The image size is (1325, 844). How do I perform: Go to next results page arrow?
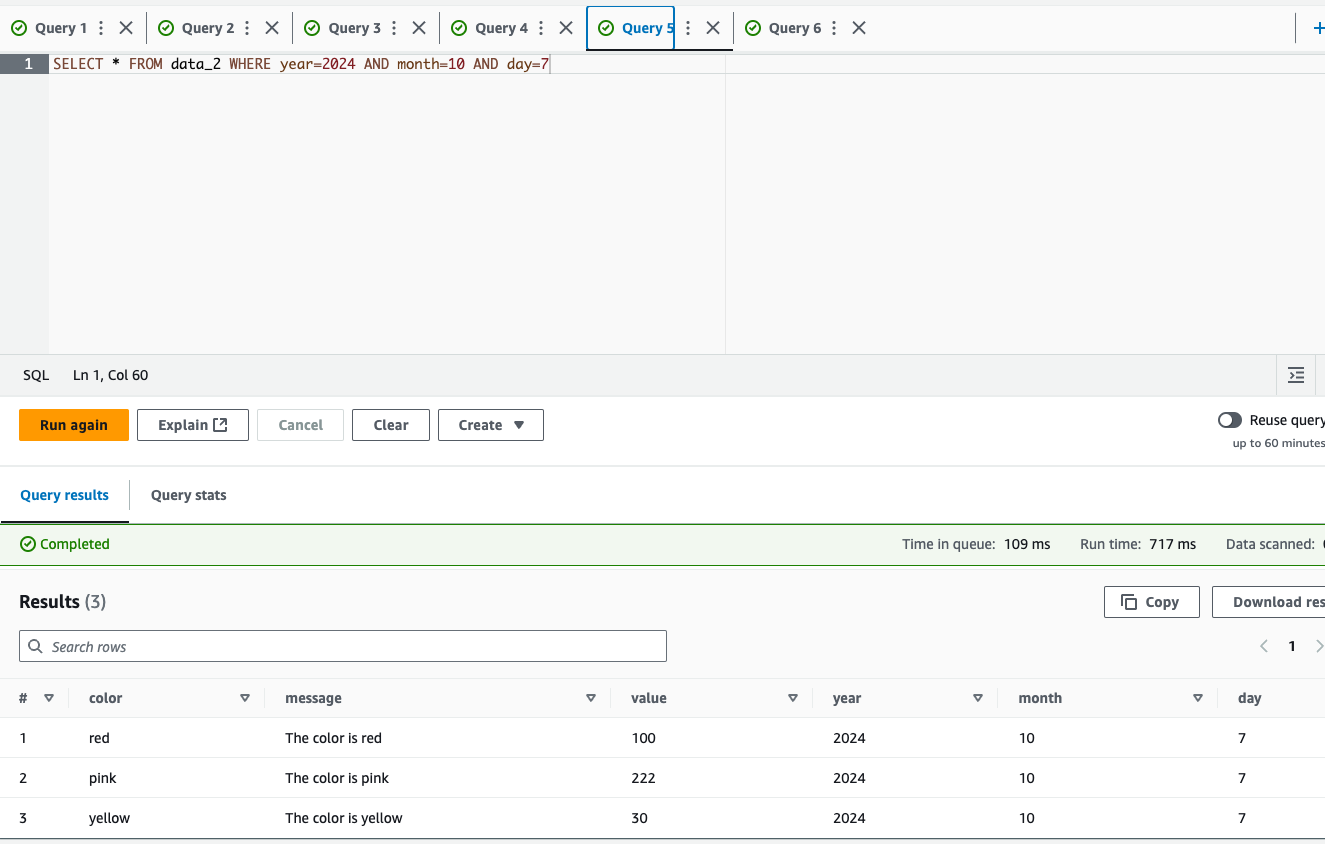(1319, 646)
